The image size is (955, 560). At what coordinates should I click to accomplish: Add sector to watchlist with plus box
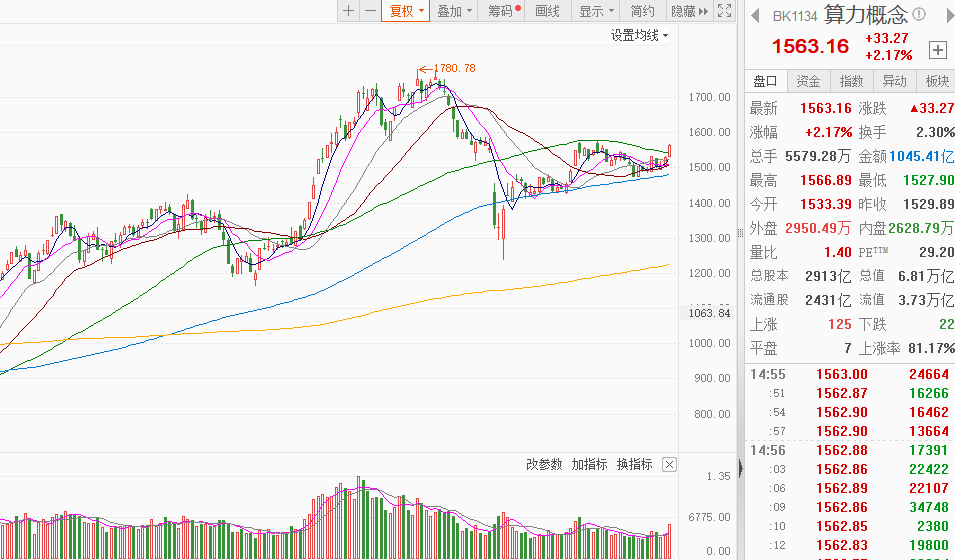pyautogui.click(x=937, y=50)
